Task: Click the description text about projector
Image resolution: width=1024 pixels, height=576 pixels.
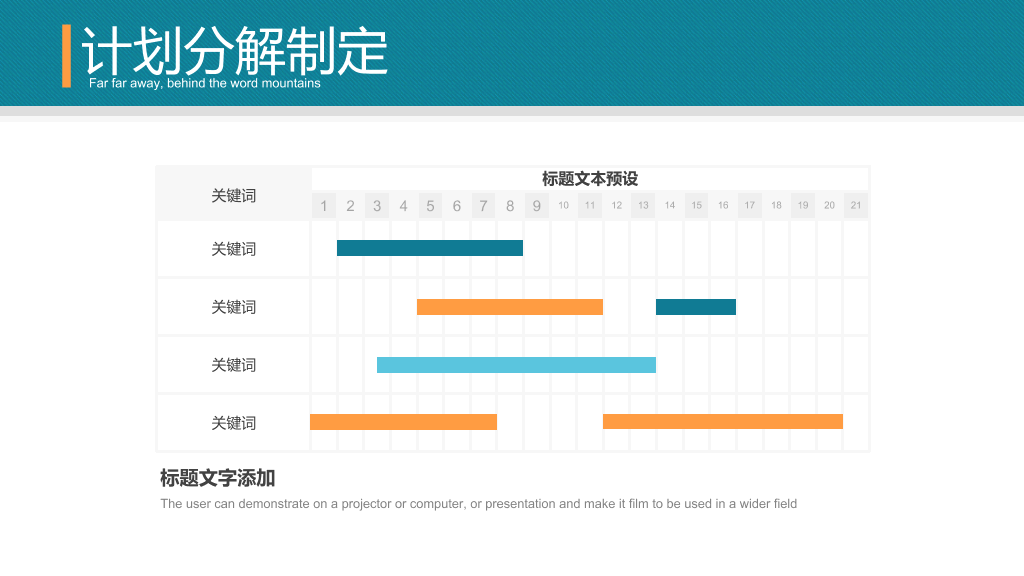Action: [479, 504]
